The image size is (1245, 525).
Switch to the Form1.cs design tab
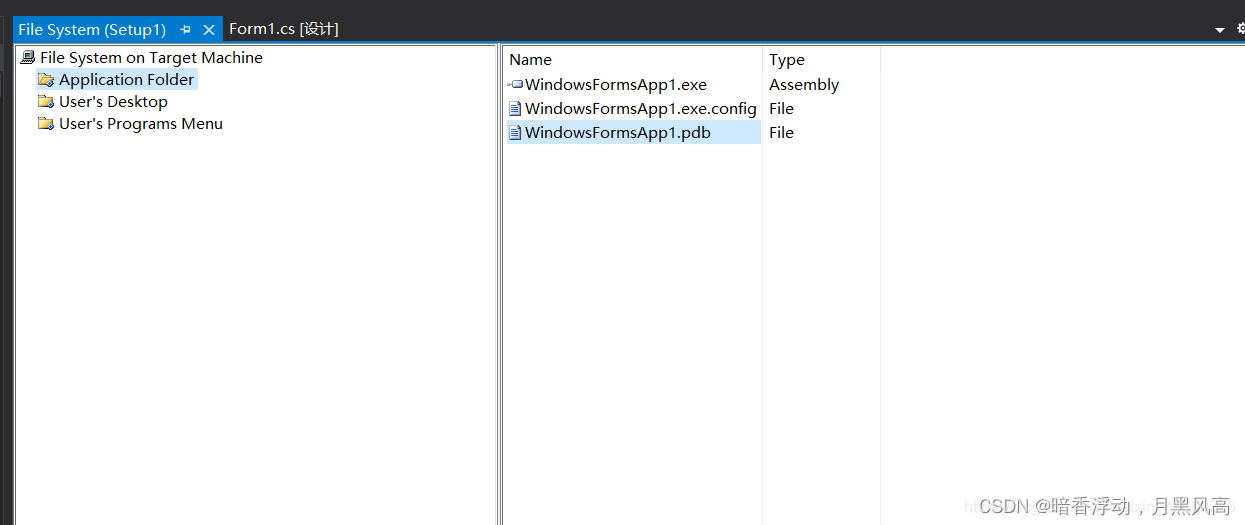pyautogui.click(x=284, y=29)
